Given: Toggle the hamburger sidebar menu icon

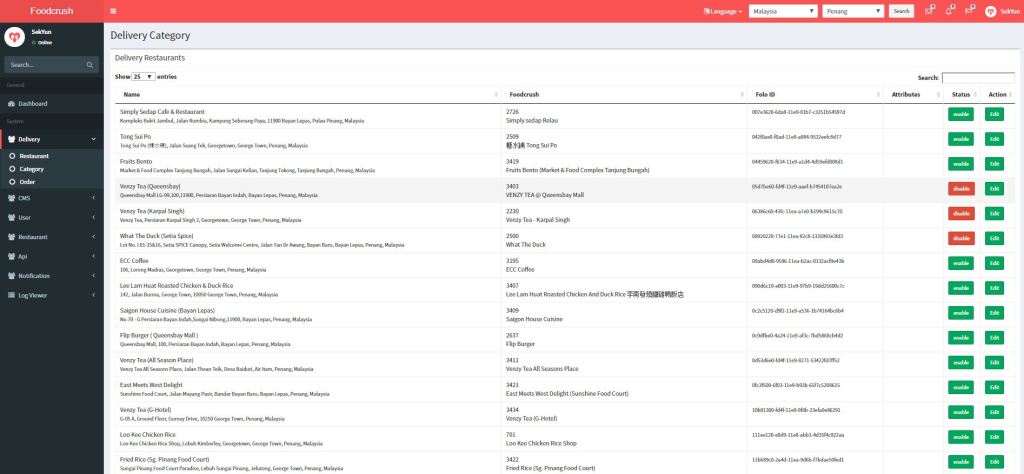Looking at the screenshot, I should pos(113,11).
